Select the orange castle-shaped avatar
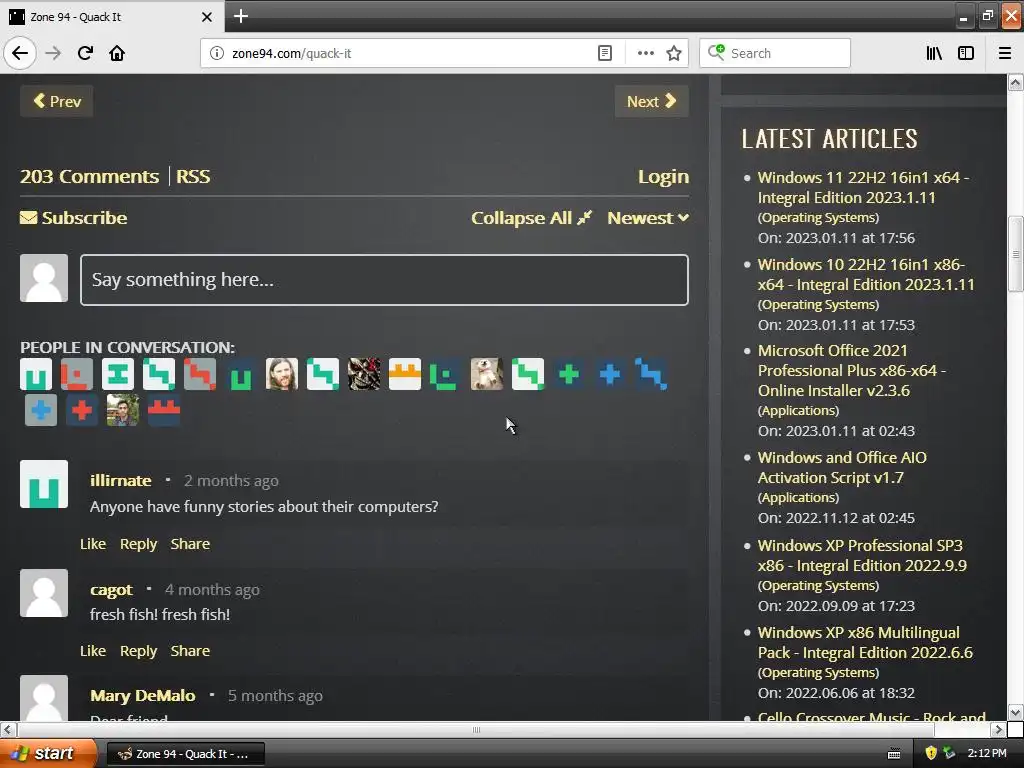The image size is (1024, 768). (x=405, y=374)
